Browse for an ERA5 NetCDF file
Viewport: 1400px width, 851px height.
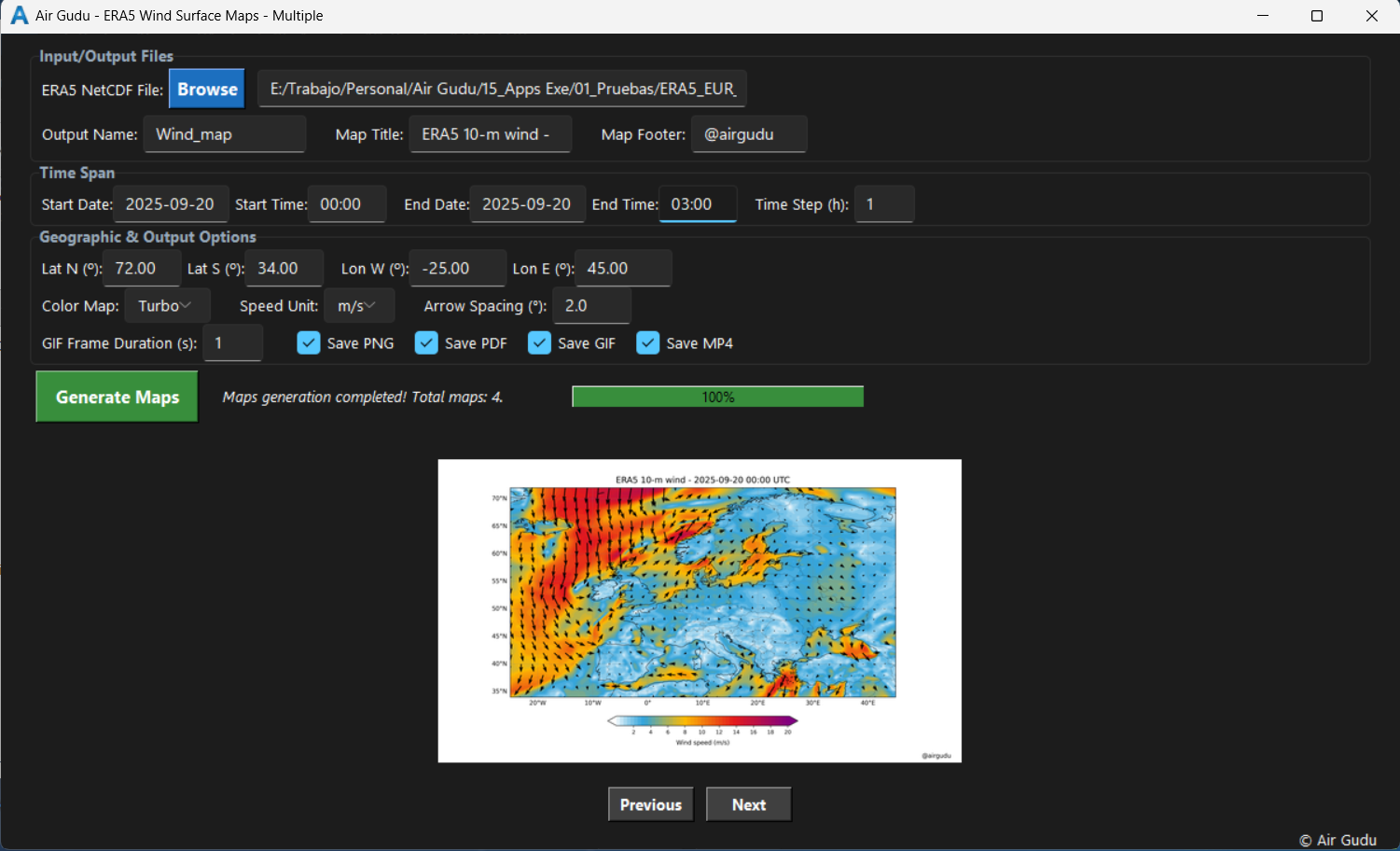coord(207,90)
